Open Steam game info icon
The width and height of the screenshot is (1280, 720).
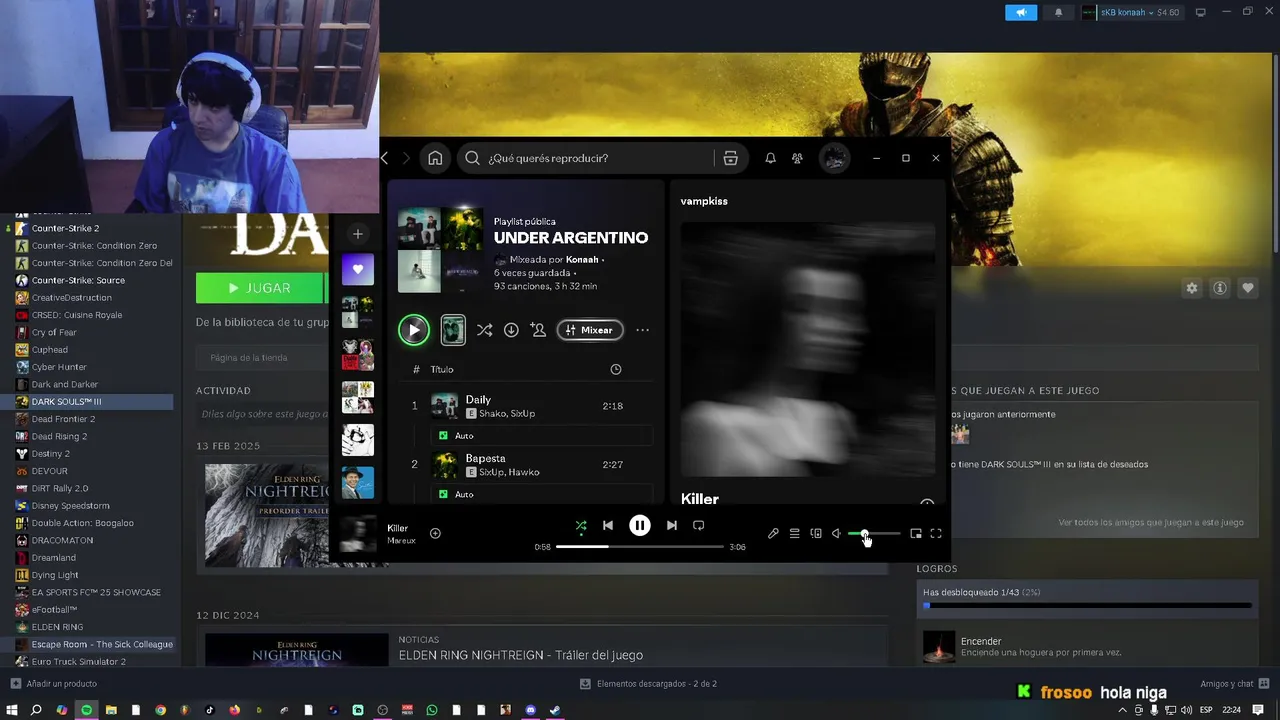(x=1220, y=288)
